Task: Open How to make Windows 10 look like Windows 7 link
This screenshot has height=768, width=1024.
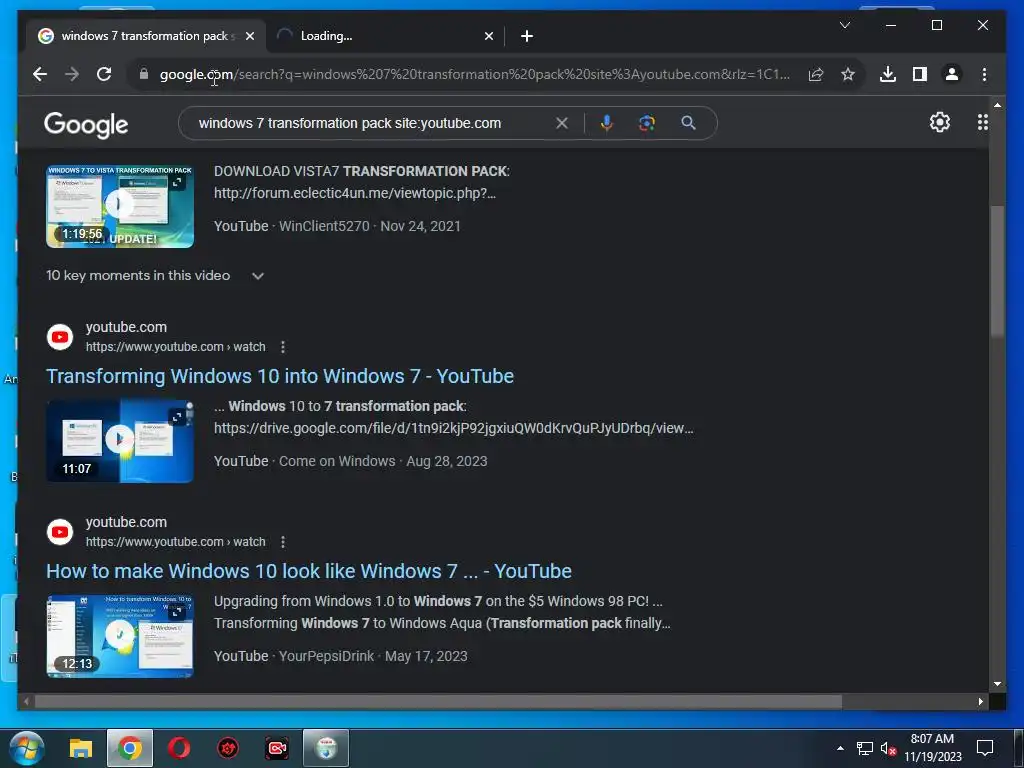Action: point(309,571)
